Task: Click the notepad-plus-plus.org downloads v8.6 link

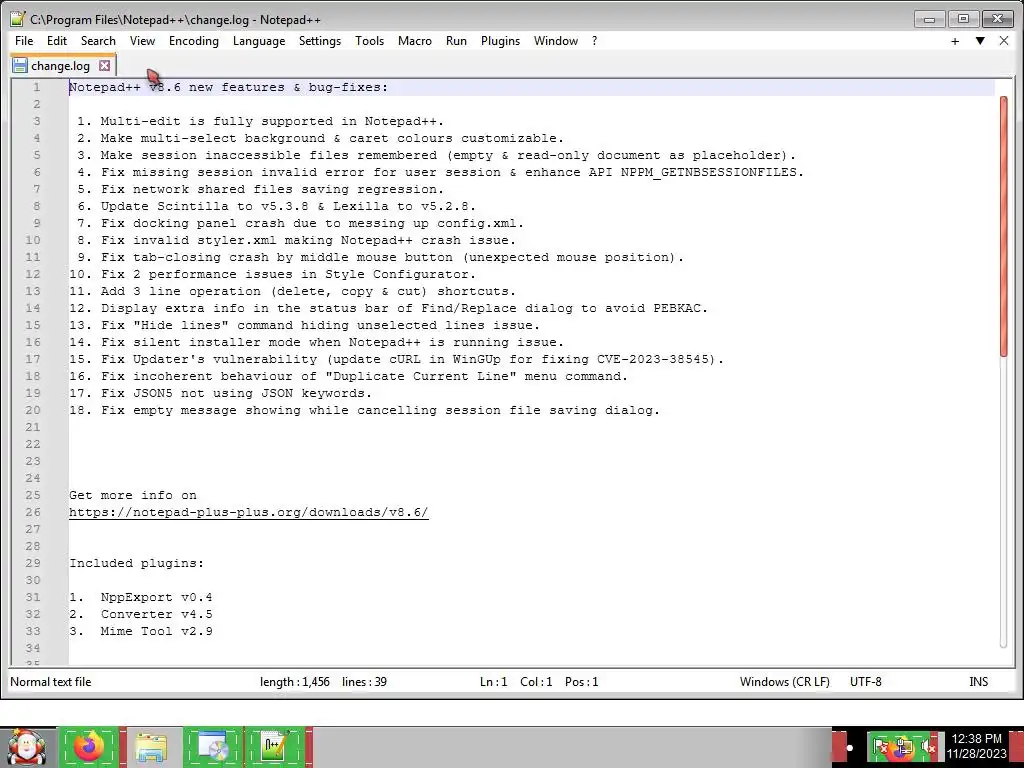Action: (x=249, y=512)
